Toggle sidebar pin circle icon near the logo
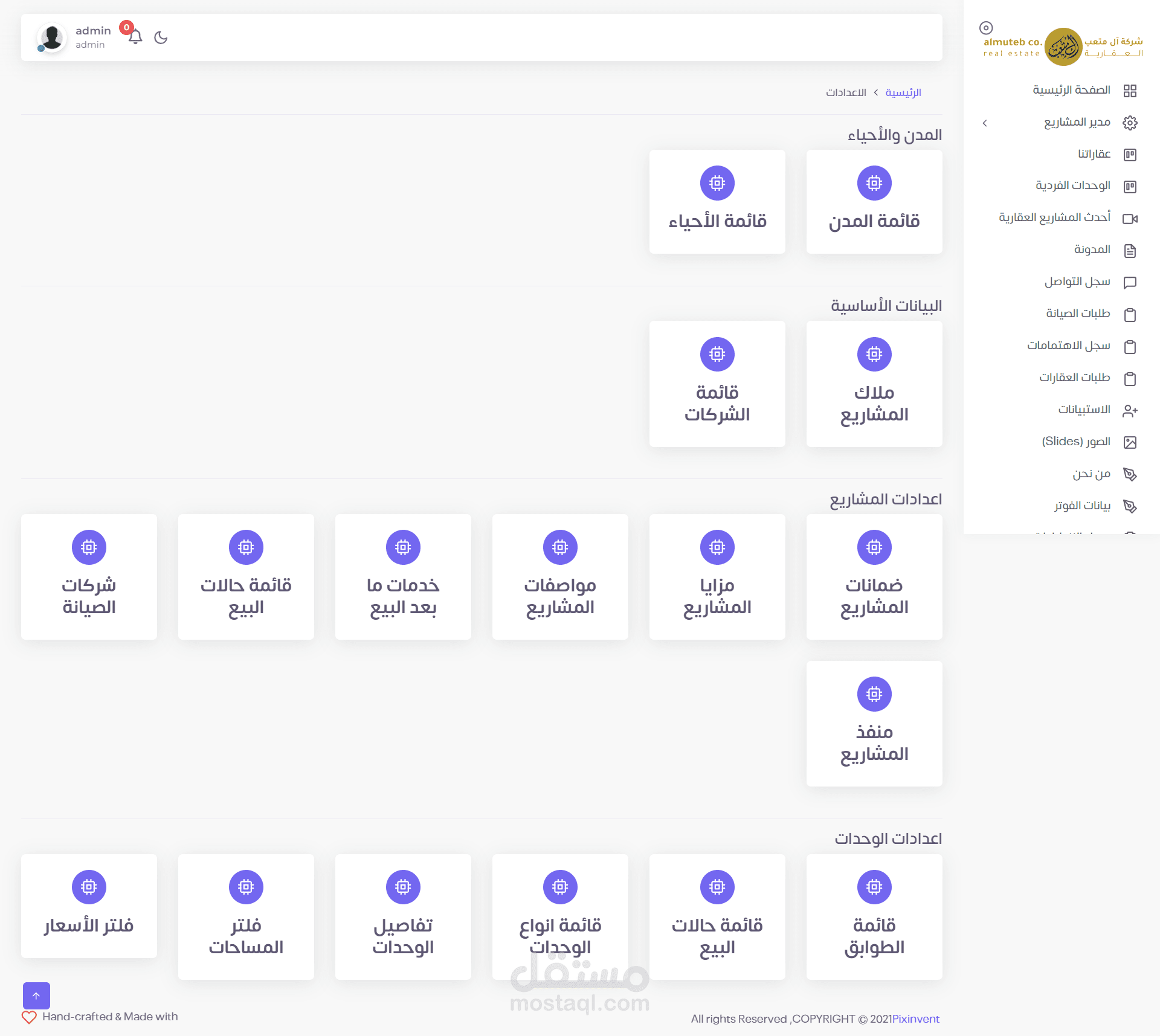The height and width of the screenshot is (1036, 1160). tap(986, 28)
